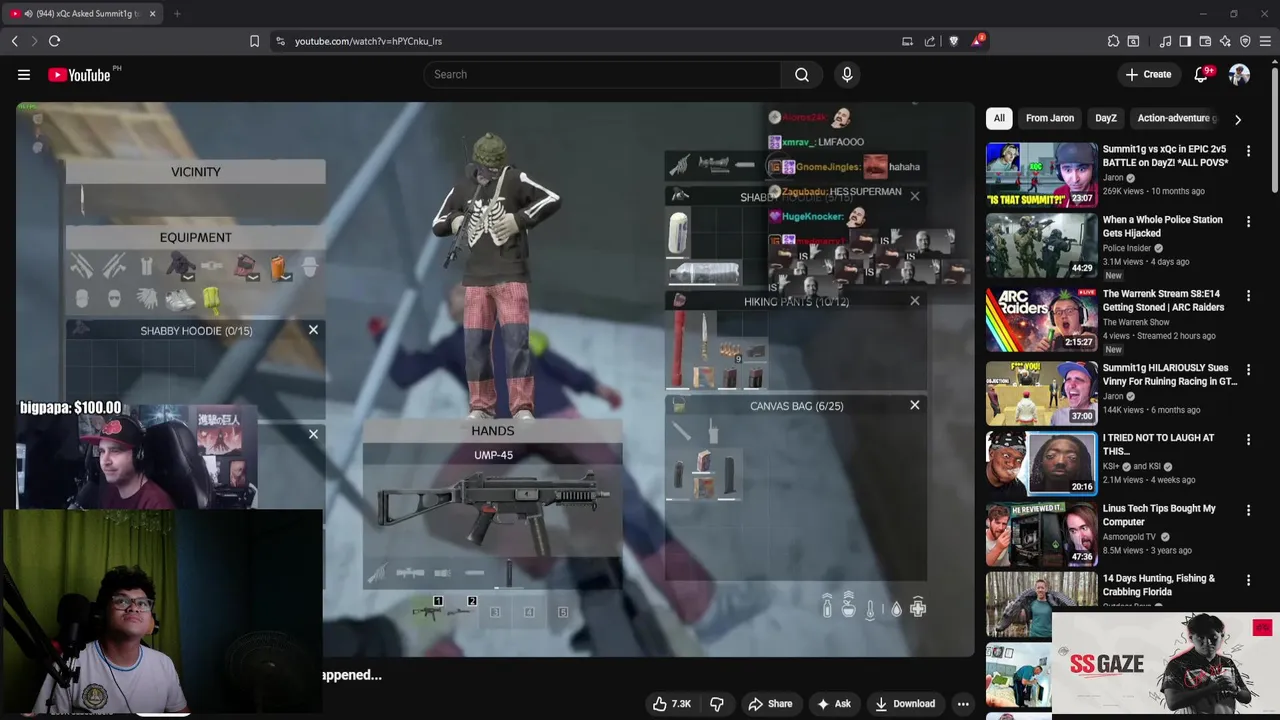
Task: Open the Summit1g vs xQc EPIC 2v5 title
Action: (x=1165, y=156)
